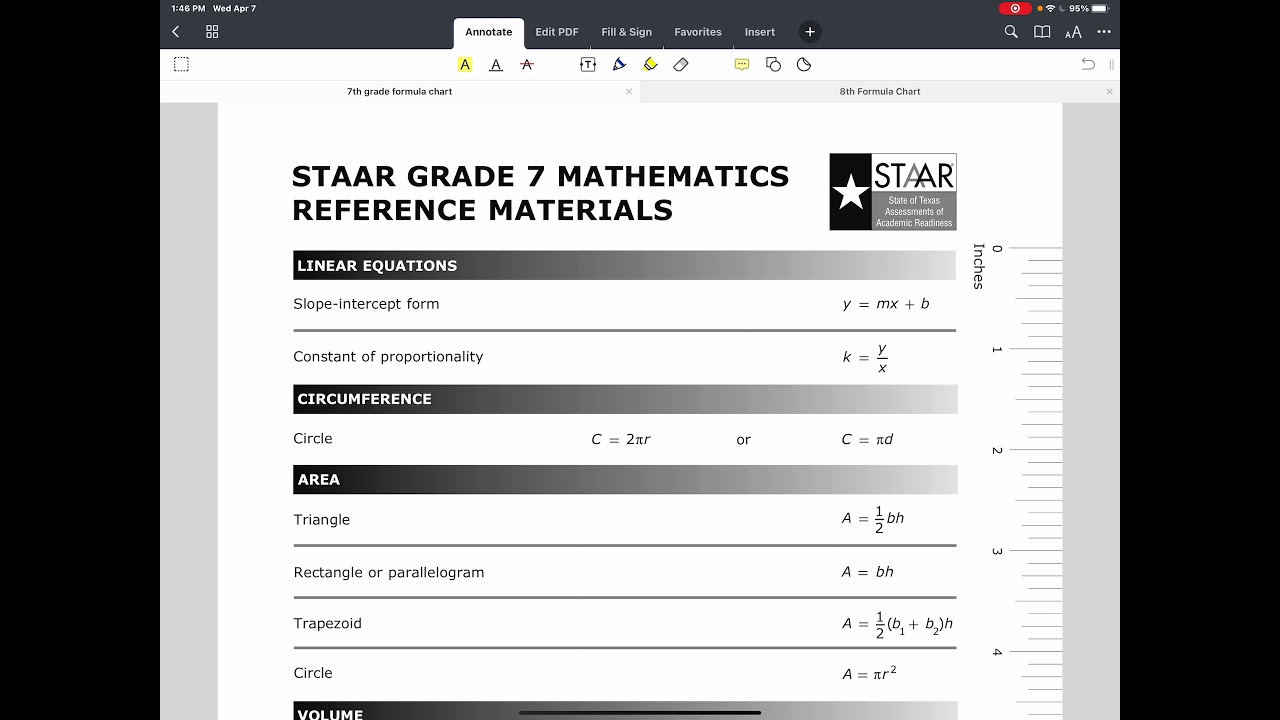
Task: Close the 8th Formula Chart tab
Action: tap(1109, 91)
